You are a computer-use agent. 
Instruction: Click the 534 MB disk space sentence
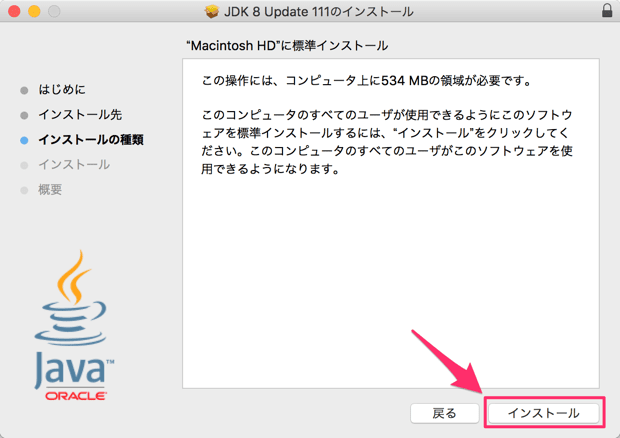coord(367,81)
